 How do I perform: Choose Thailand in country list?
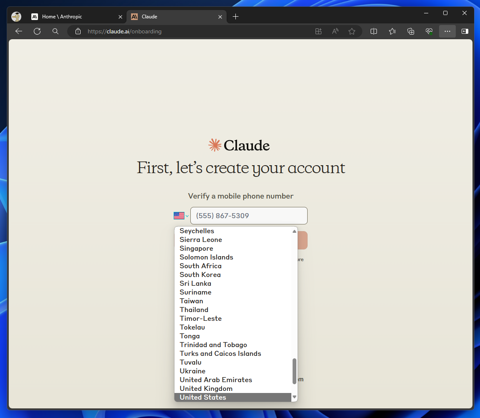(233, 310)
